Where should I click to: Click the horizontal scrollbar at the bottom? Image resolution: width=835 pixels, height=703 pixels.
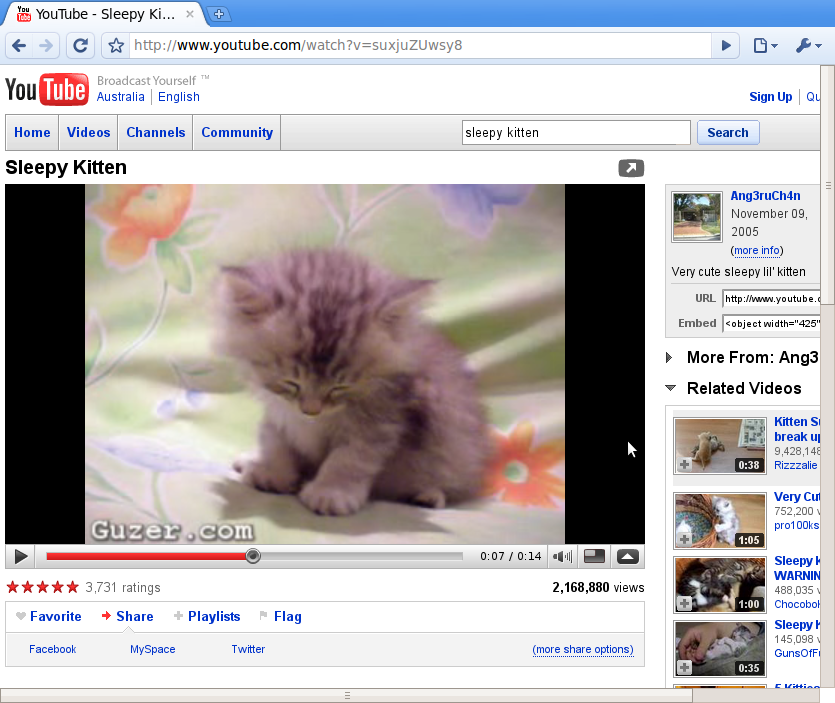[347, 695]
